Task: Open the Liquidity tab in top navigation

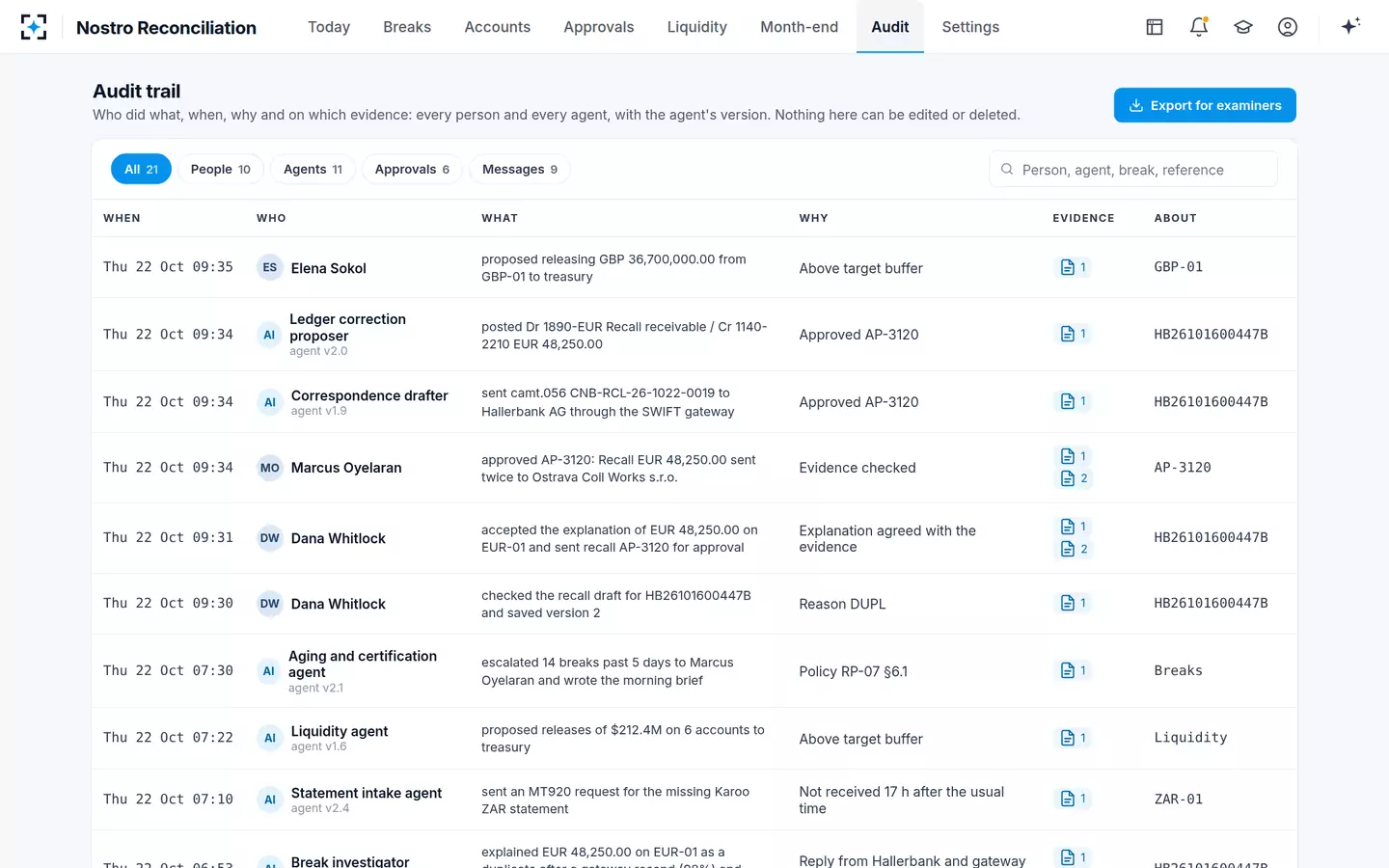Action: 697,27
